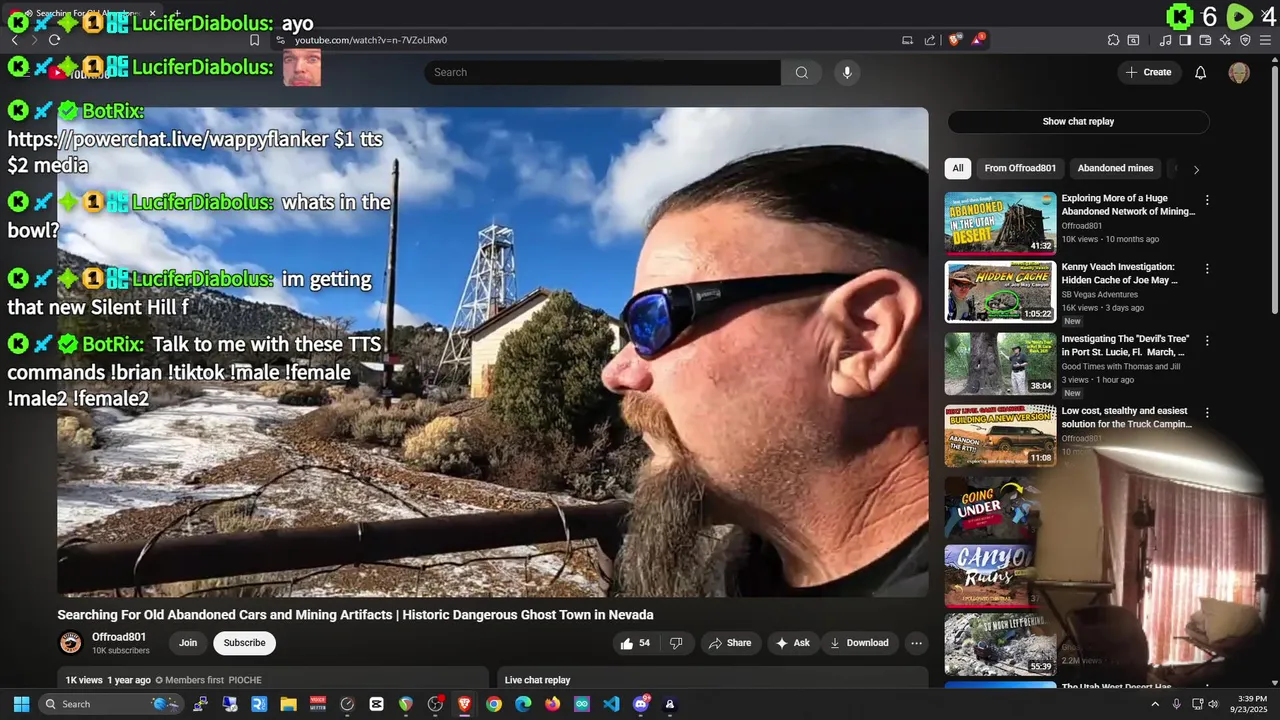Screen dimensions: 1280x720
Task: Open Hidden Cache of Joe May thumbnail
Action: pos(1000,292)
